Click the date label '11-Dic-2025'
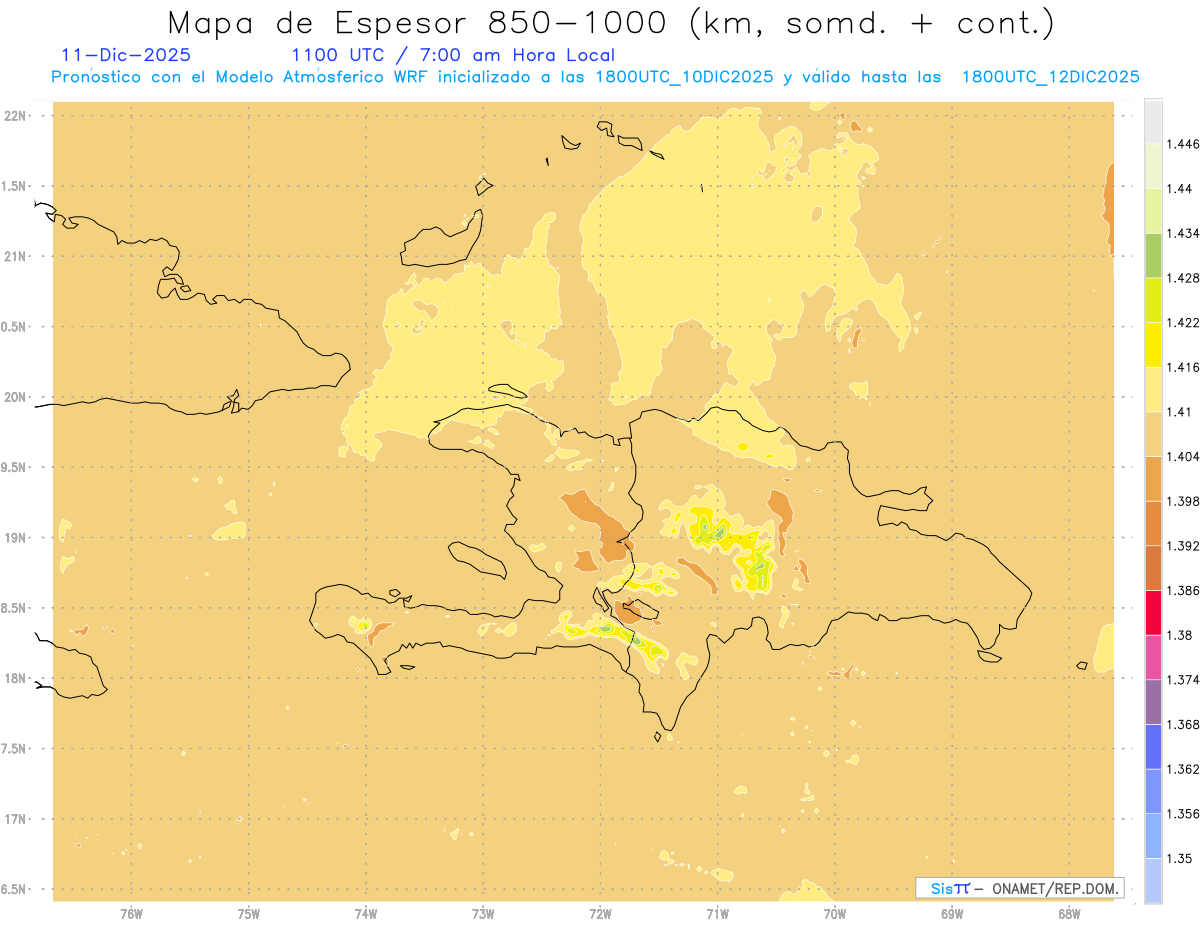This screenshot has height=927, width=1200. click(126, 55)
